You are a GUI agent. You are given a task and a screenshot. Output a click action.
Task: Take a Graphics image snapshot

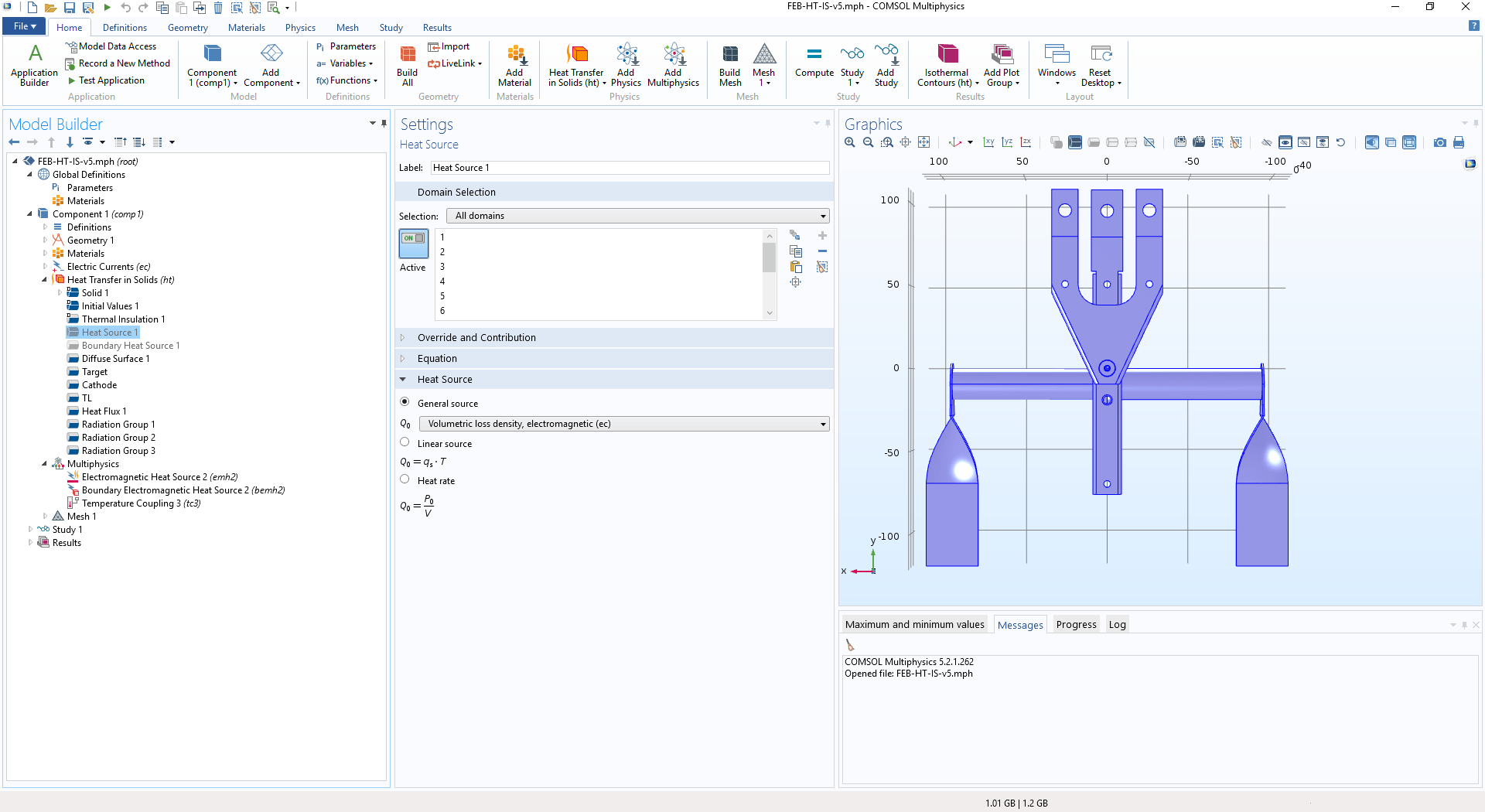coord(1440,142)
